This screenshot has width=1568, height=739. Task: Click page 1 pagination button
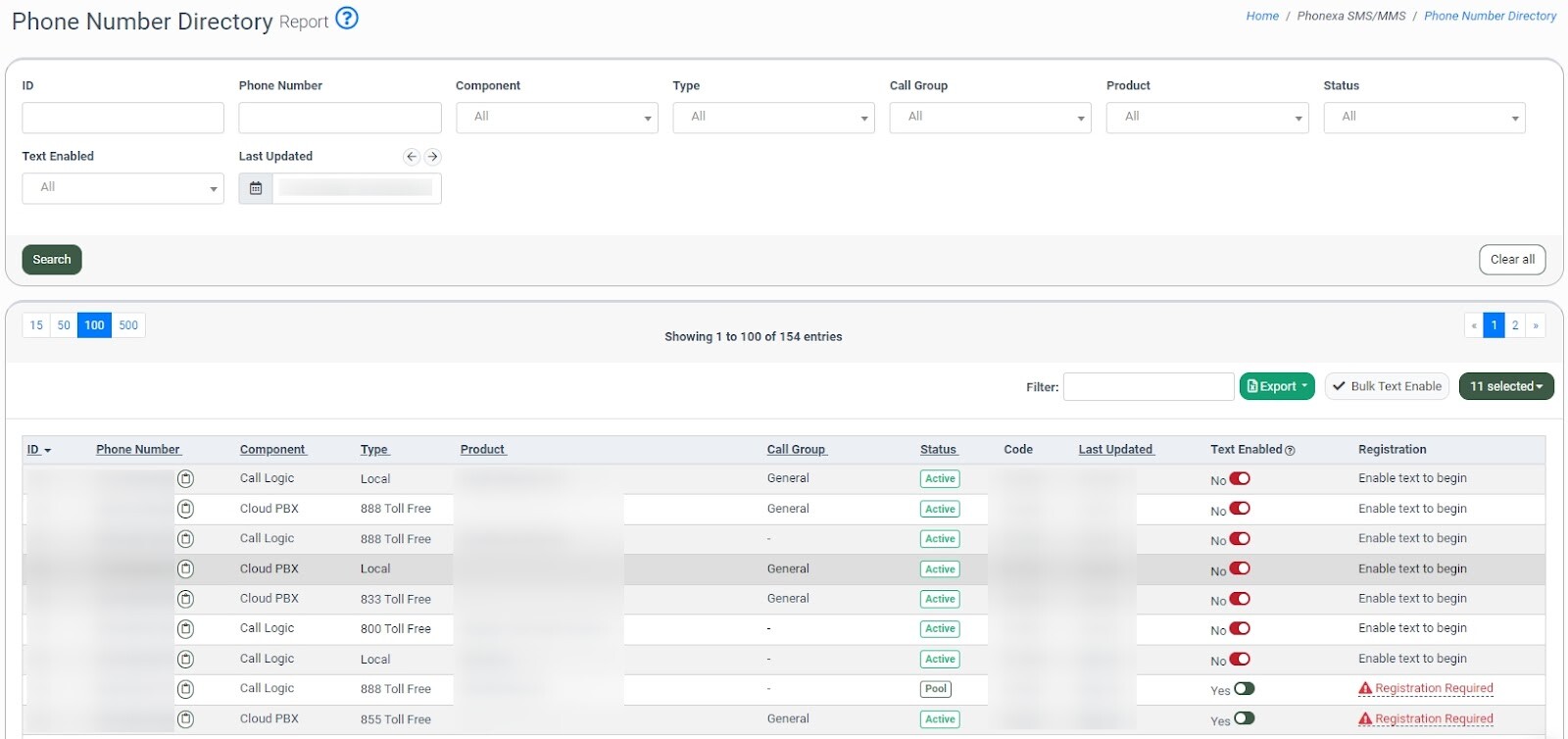point(1494,325)
